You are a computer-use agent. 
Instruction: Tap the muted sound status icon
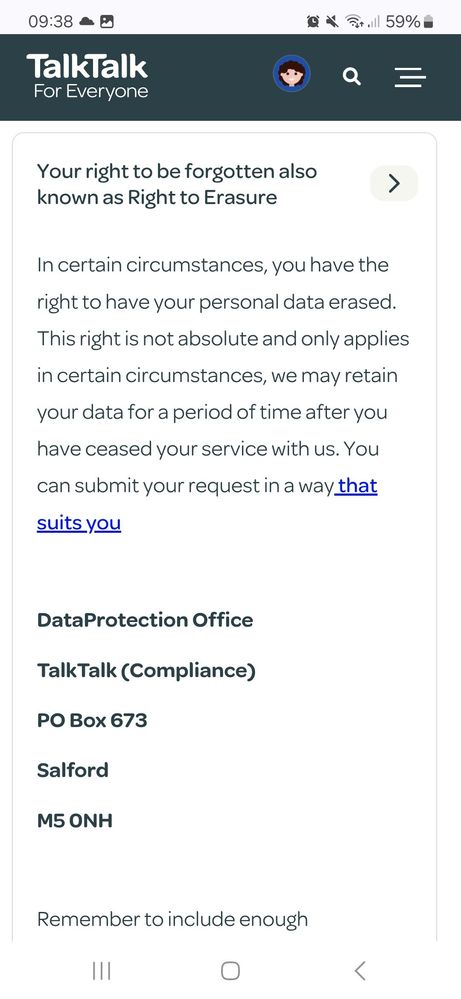(x=331, y=22)
